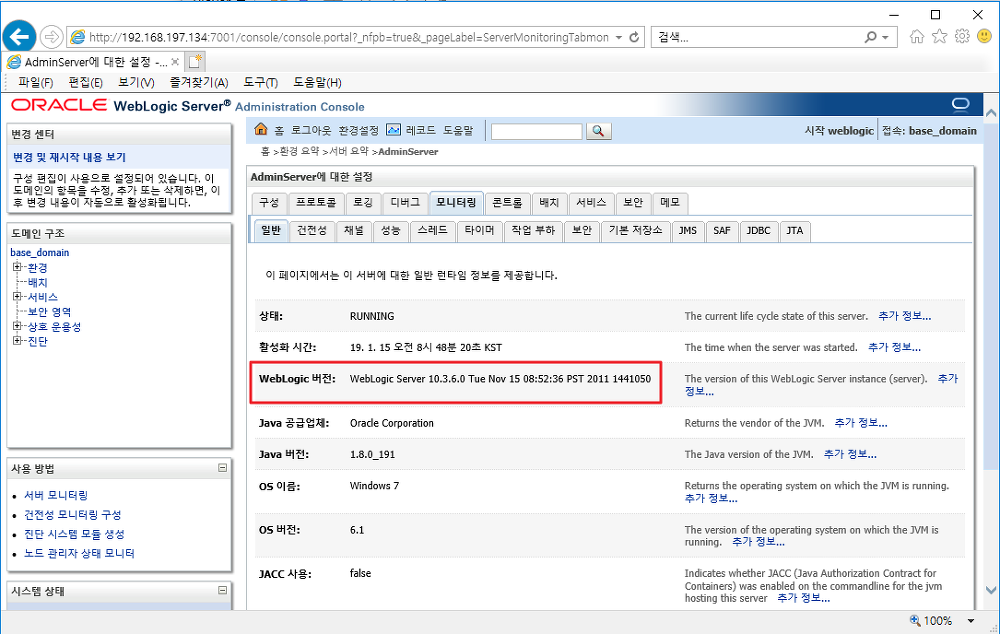Click the console search magnifier button
Viewport: 1000px width, 634px height.
click(x=598, y=131)
